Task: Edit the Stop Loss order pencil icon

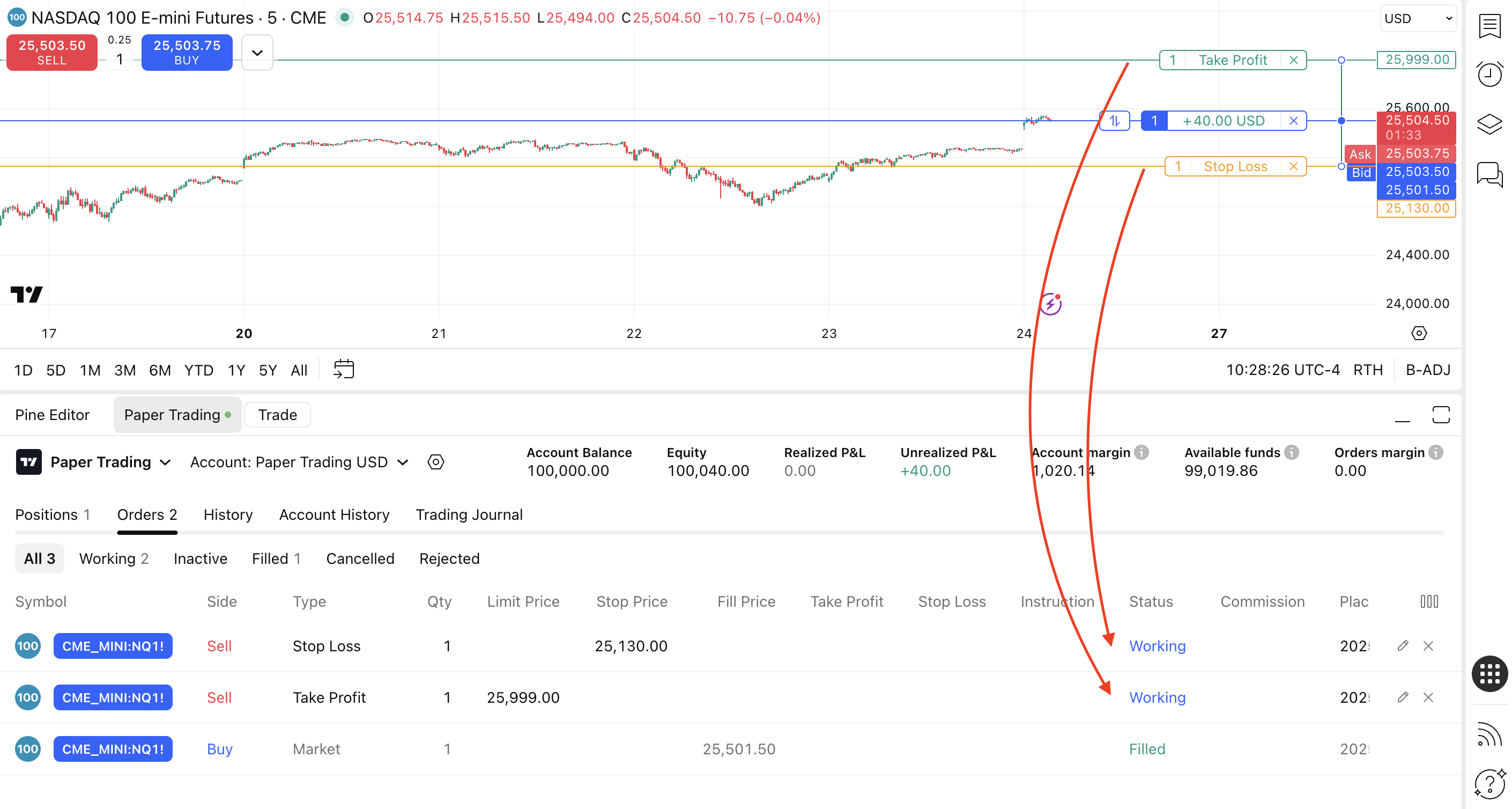Action: coord(1402,646)
